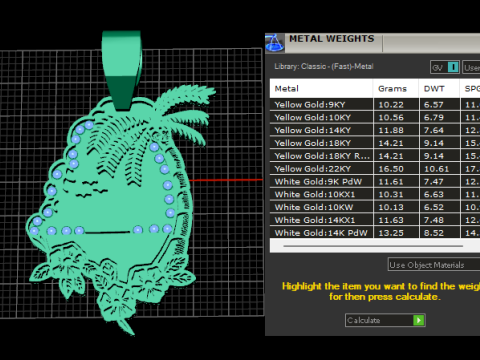Select the White Gold:14KX1 row
The width and height of the screenshot is (480, 360).
coord(375,220)
